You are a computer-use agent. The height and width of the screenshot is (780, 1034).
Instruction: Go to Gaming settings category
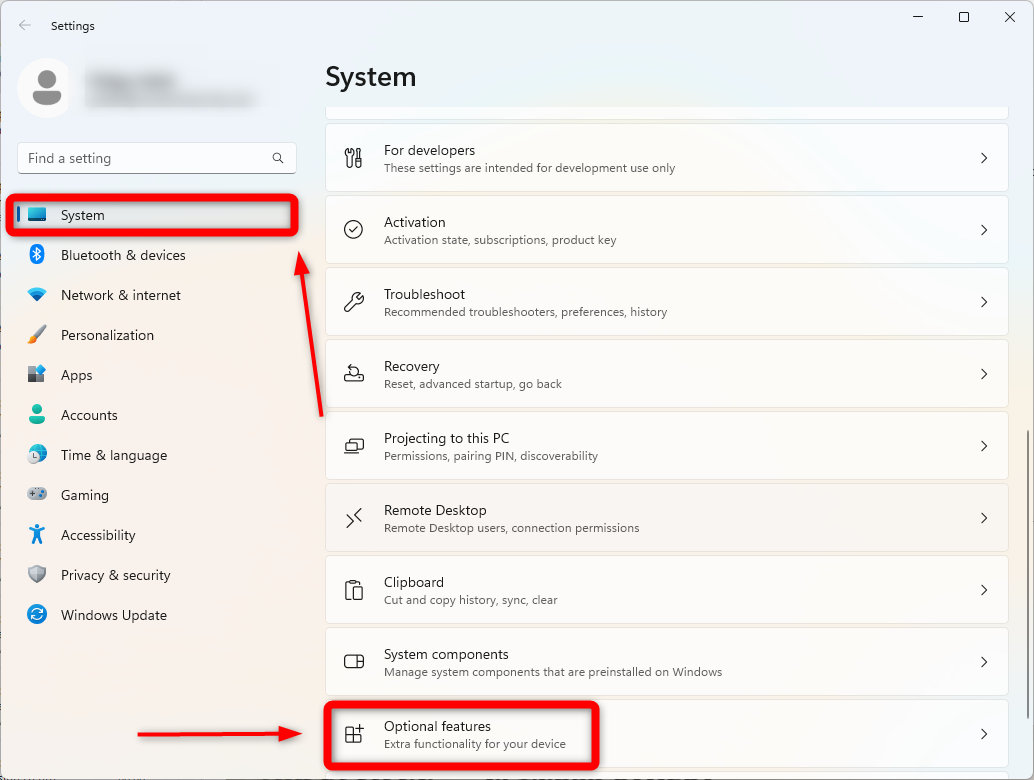point(156,495)
